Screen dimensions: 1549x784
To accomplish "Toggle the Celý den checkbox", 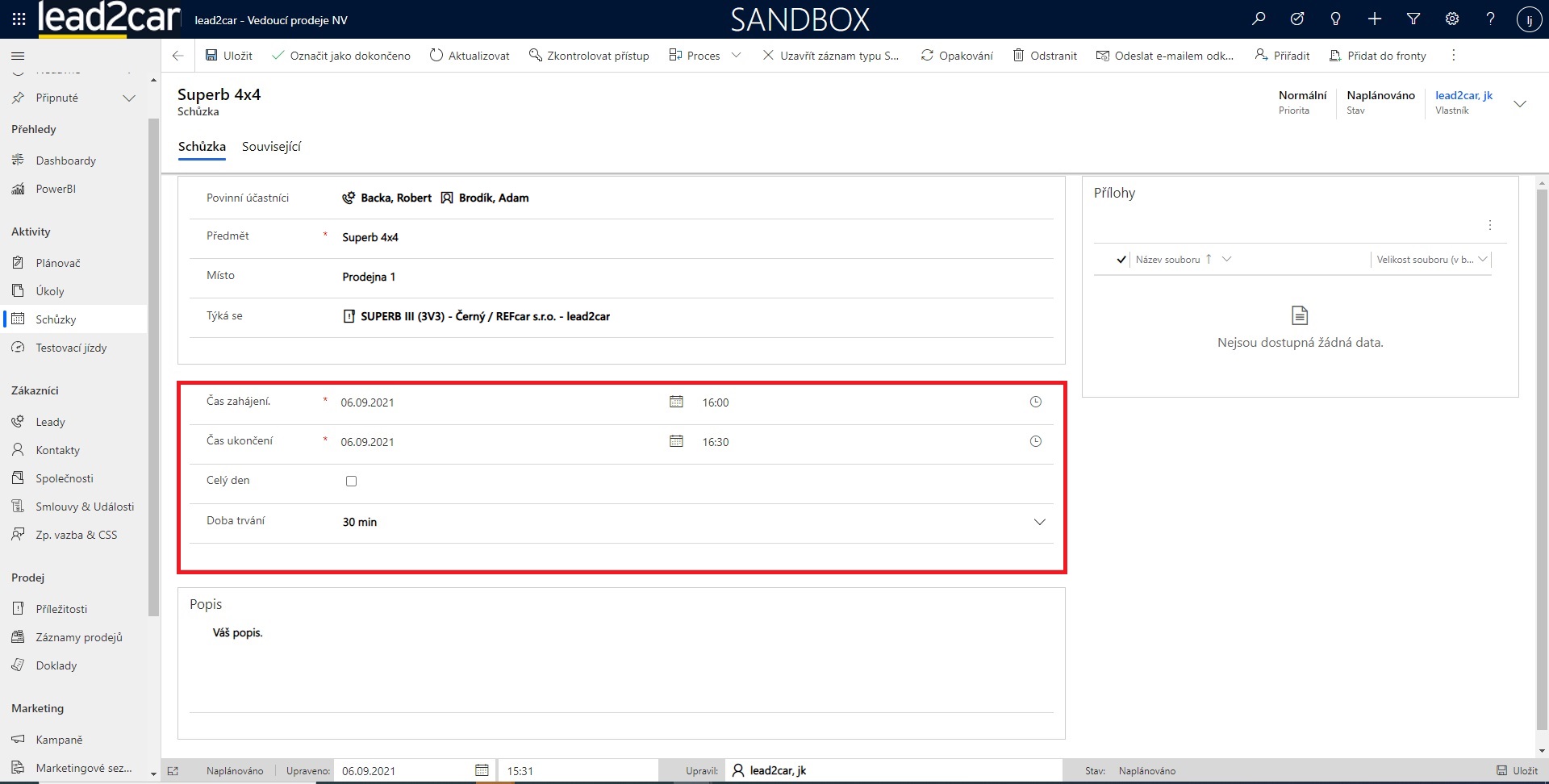I will click(351, 481).
